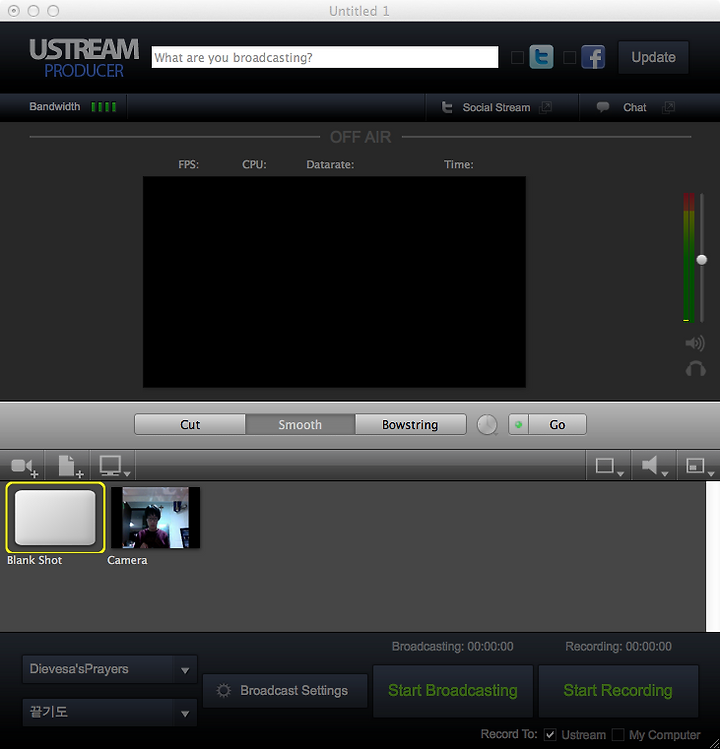
Task: Uncheck Record To Ustream checkbox
Action: [x=550, y=735]
